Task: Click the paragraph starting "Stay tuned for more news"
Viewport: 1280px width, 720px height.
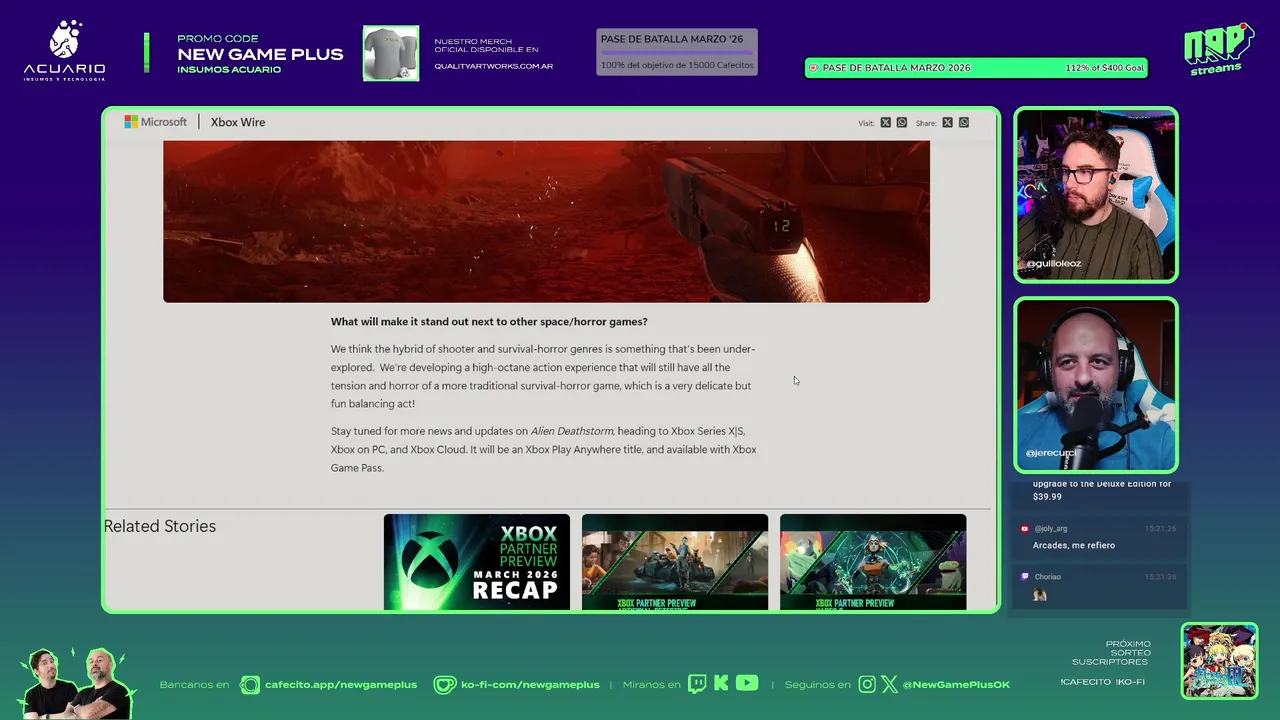Action: [x=544, y=449]
